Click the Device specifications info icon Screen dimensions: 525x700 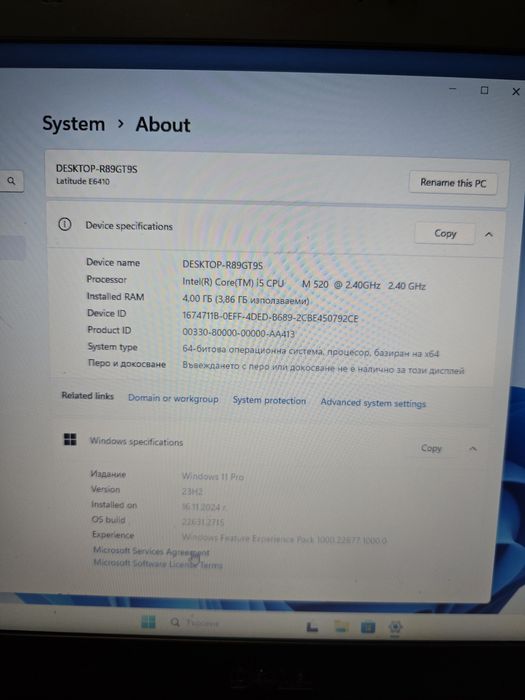(x=65, y=224)
